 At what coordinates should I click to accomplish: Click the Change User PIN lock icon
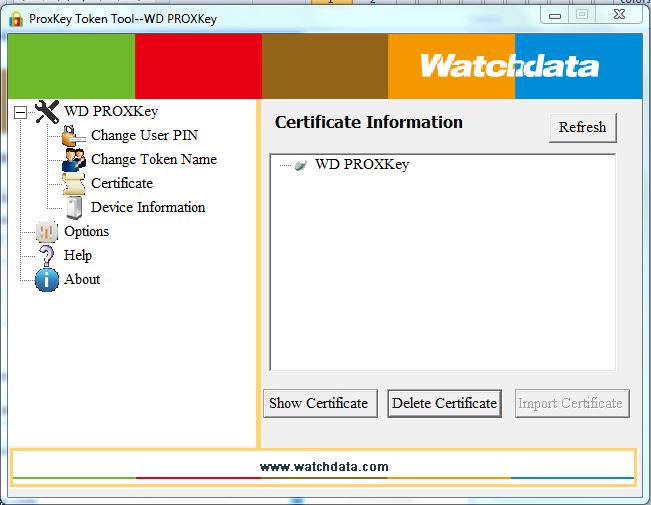pyautogui.click(x=73, y=136)
